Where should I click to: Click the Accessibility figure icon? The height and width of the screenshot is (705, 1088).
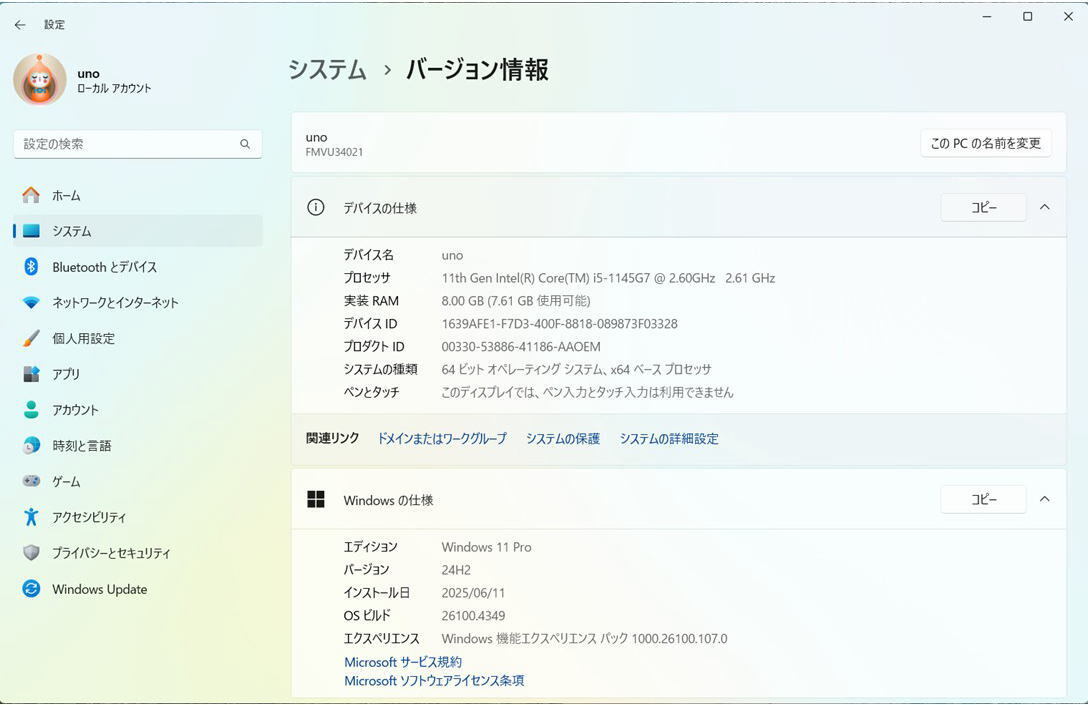tap(31, 517)
